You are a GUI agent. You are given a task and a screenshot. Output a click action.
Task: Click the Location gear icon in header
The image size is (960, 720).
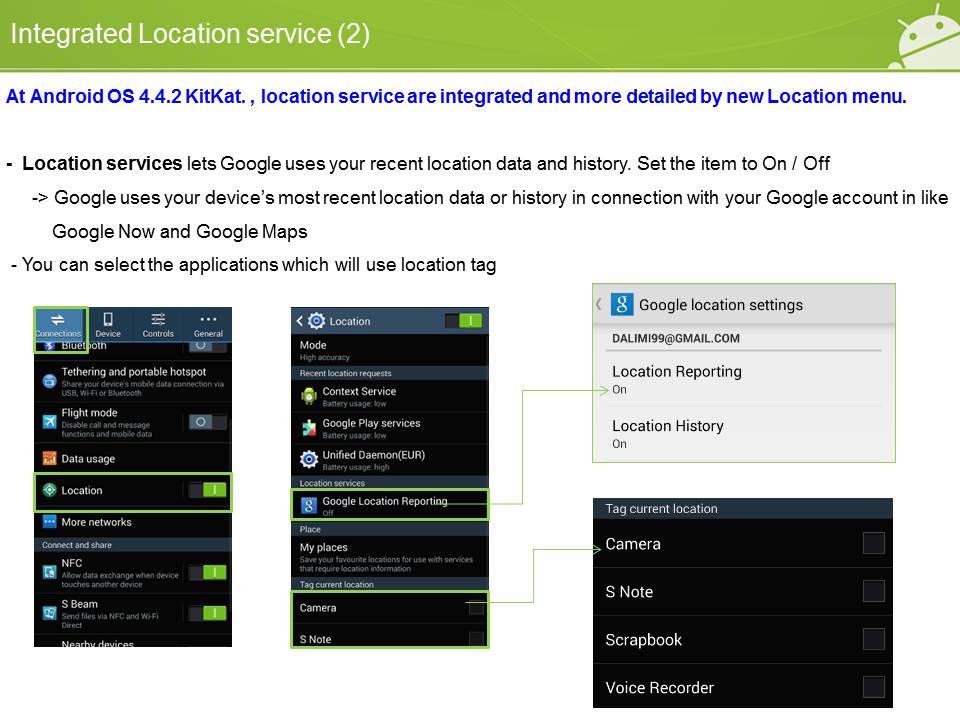(316, 321)
